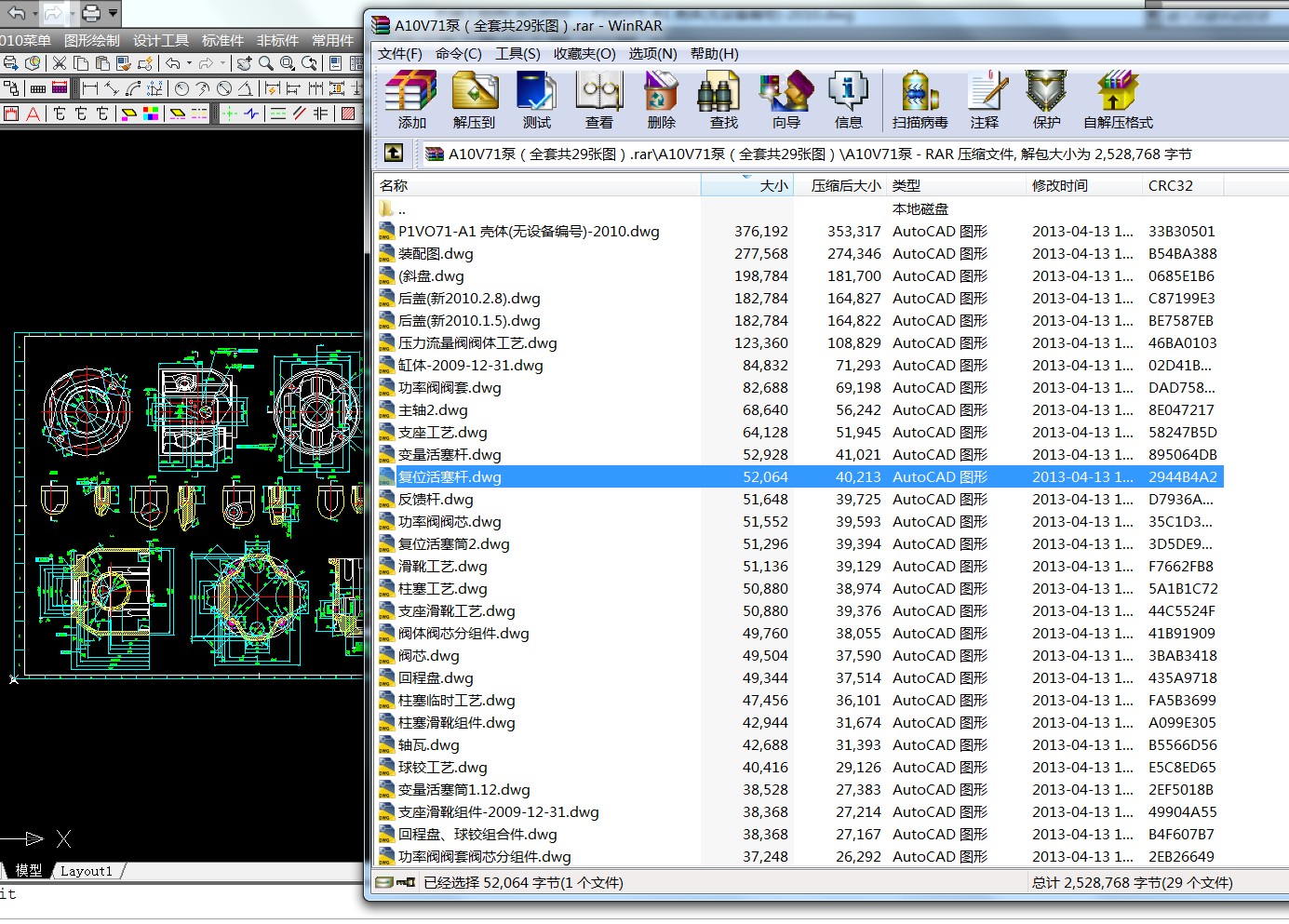Open the 命令(C) menu in WinRAR

point(459,54)
